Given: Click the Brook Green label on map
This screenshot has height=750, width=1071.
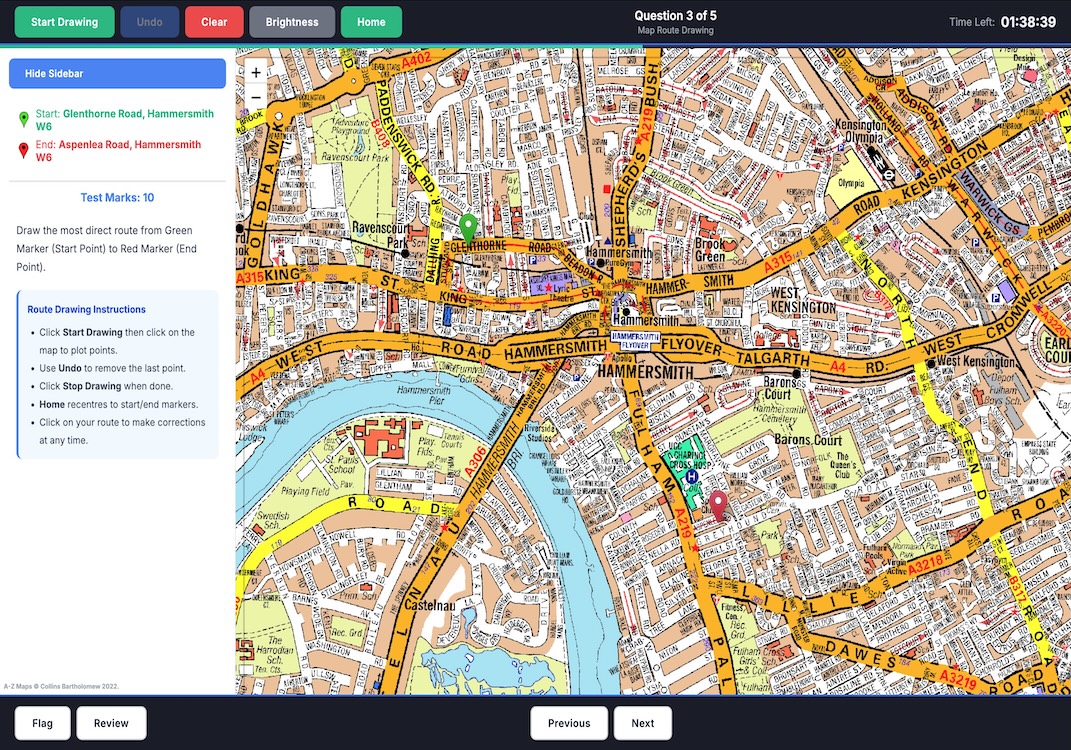Looking at the screenshot, I should pyautogui.click(x=710, y=250).
